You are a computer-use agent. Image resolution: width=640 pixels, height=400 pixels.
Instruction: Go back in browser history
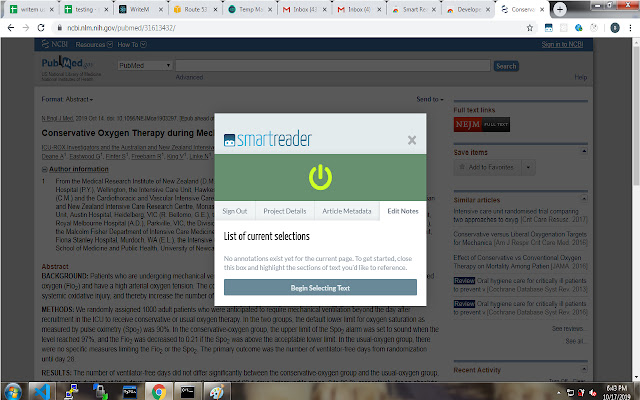[11, 28]
